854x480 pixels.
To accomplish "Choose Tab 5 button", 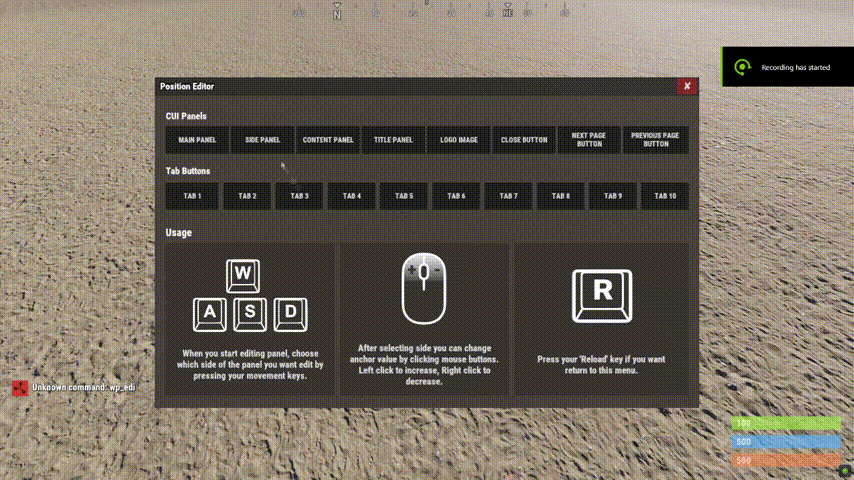I will 404,196.
